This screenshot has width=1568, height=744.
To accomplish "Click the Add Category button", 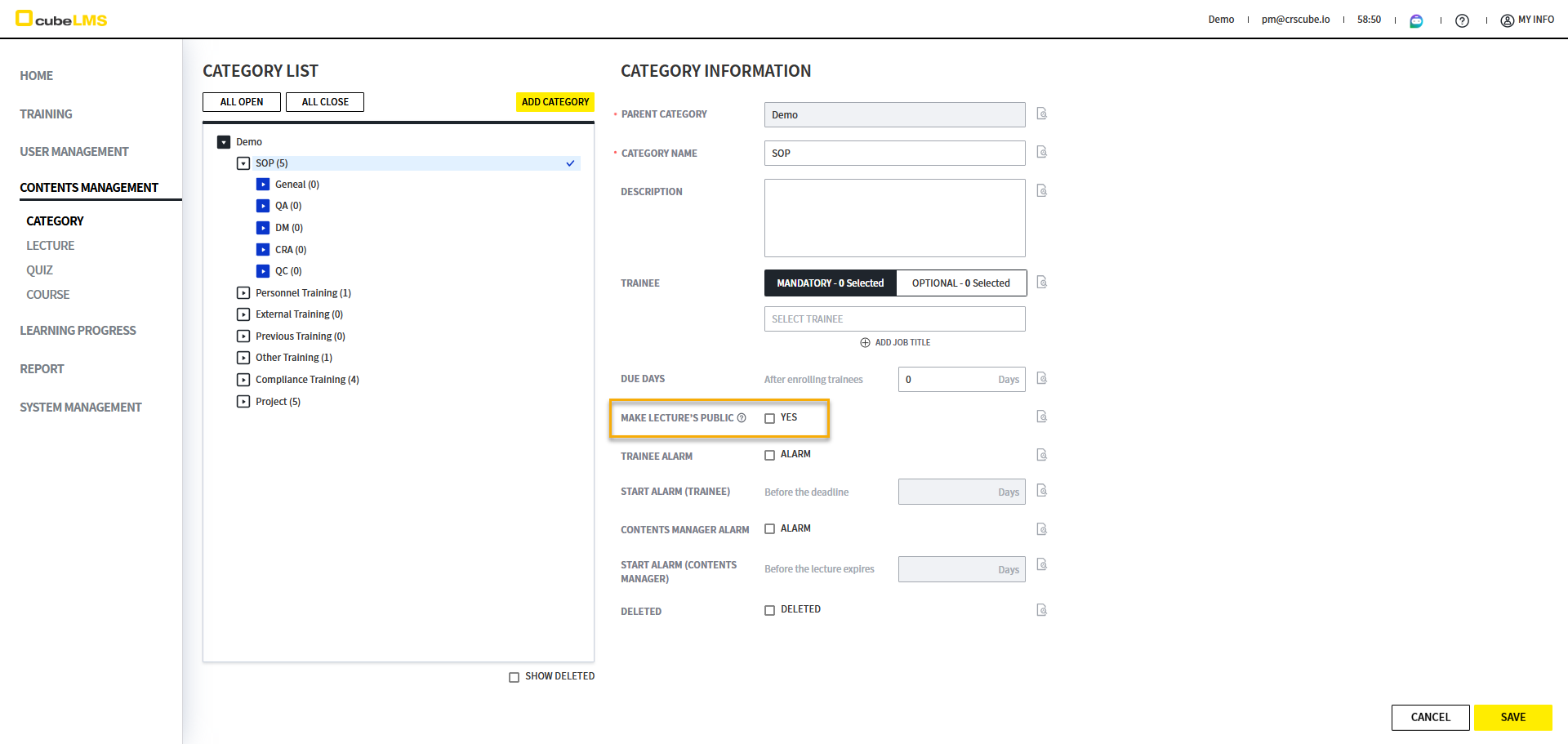I will coord(555,102).
